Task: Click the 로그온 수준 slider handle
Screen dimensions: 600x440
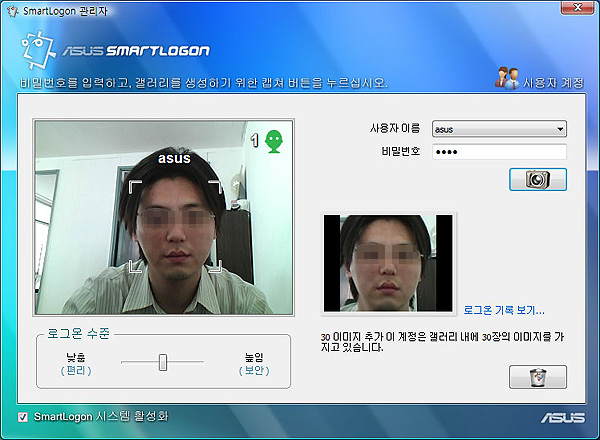Action: pyautogui.click(x=163, y=362)
